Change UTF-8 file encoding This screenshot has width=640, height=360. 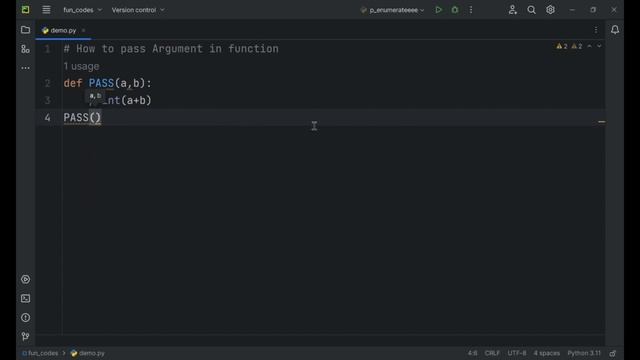(517, 353)
